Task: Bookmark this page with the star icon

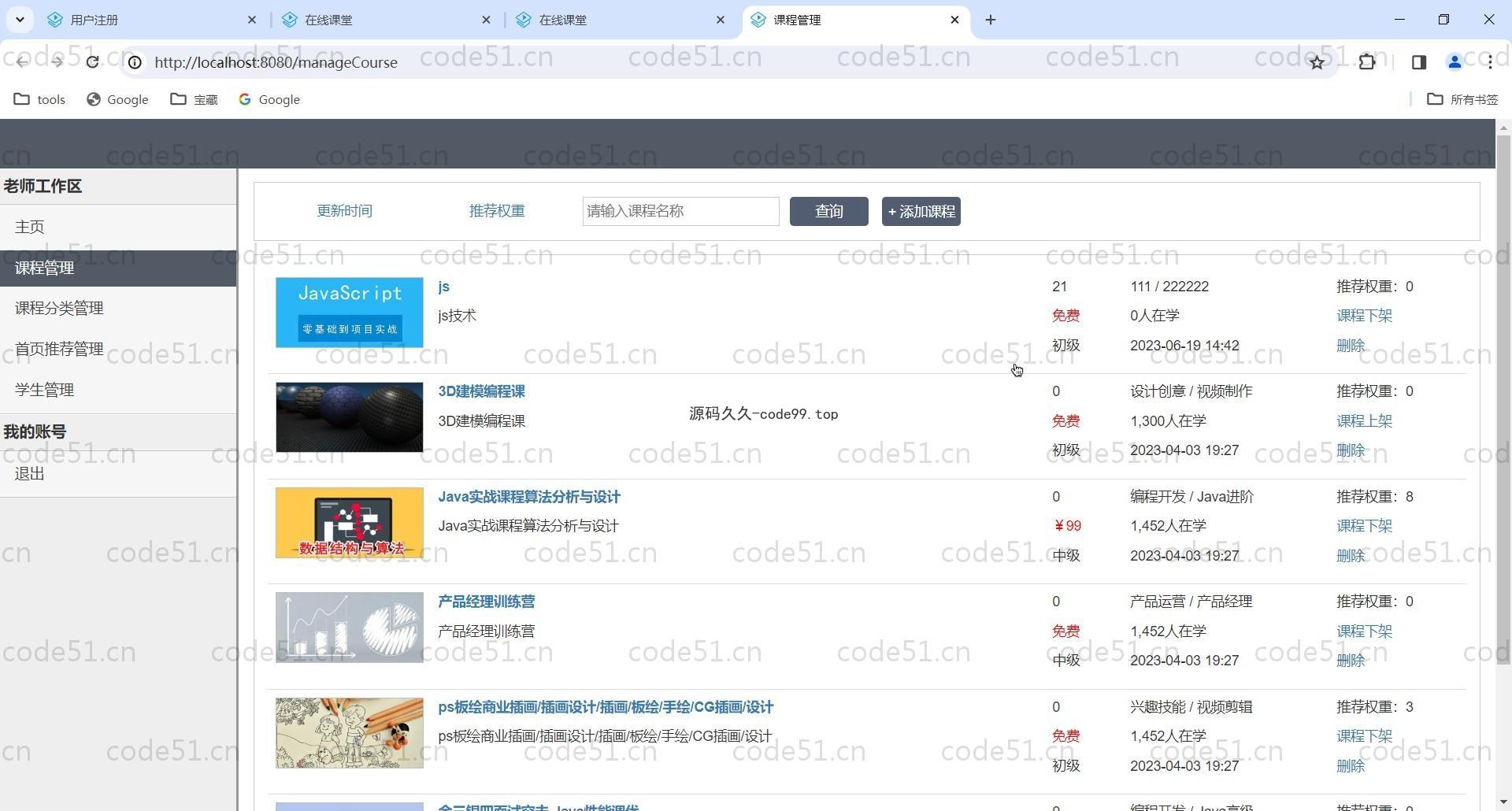Action: coord(1317,62)
